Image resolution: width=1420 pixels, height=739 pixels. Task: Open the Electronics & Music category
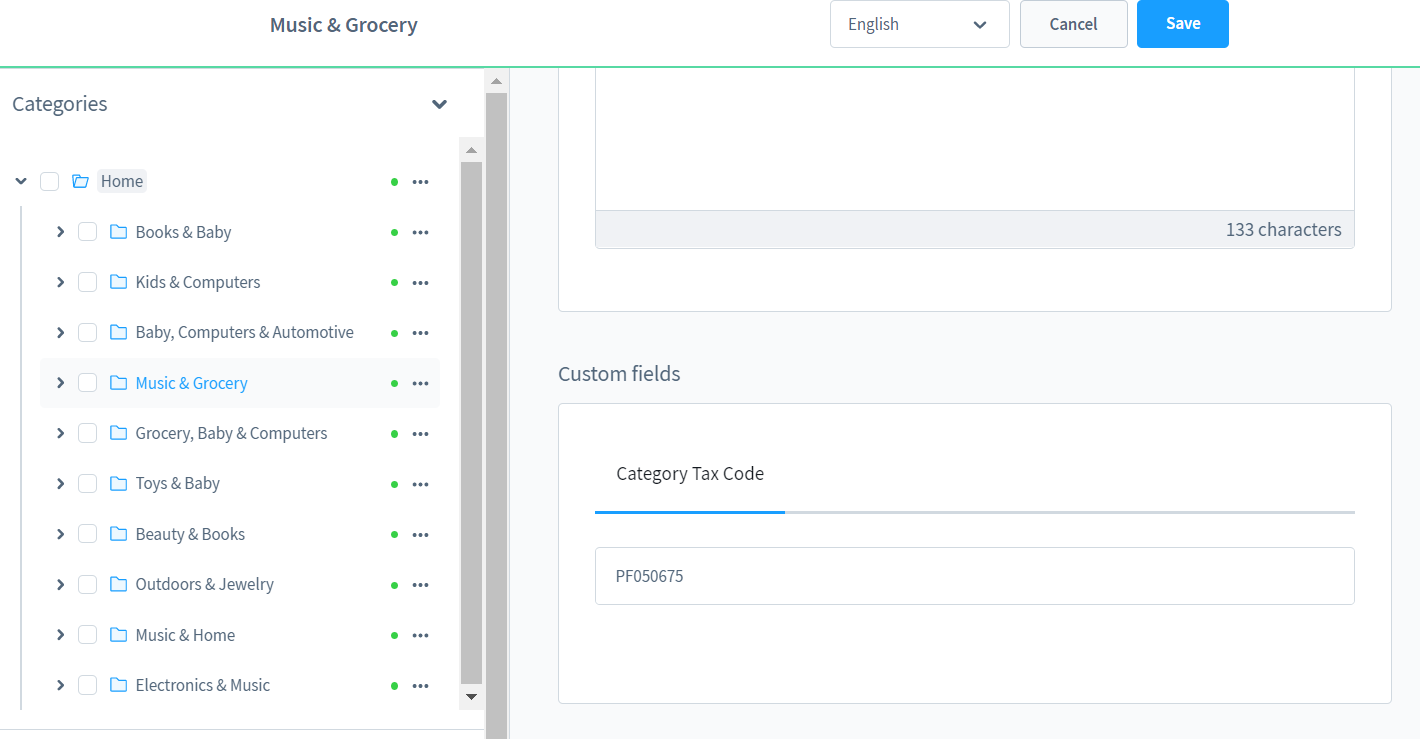[202, 685]
